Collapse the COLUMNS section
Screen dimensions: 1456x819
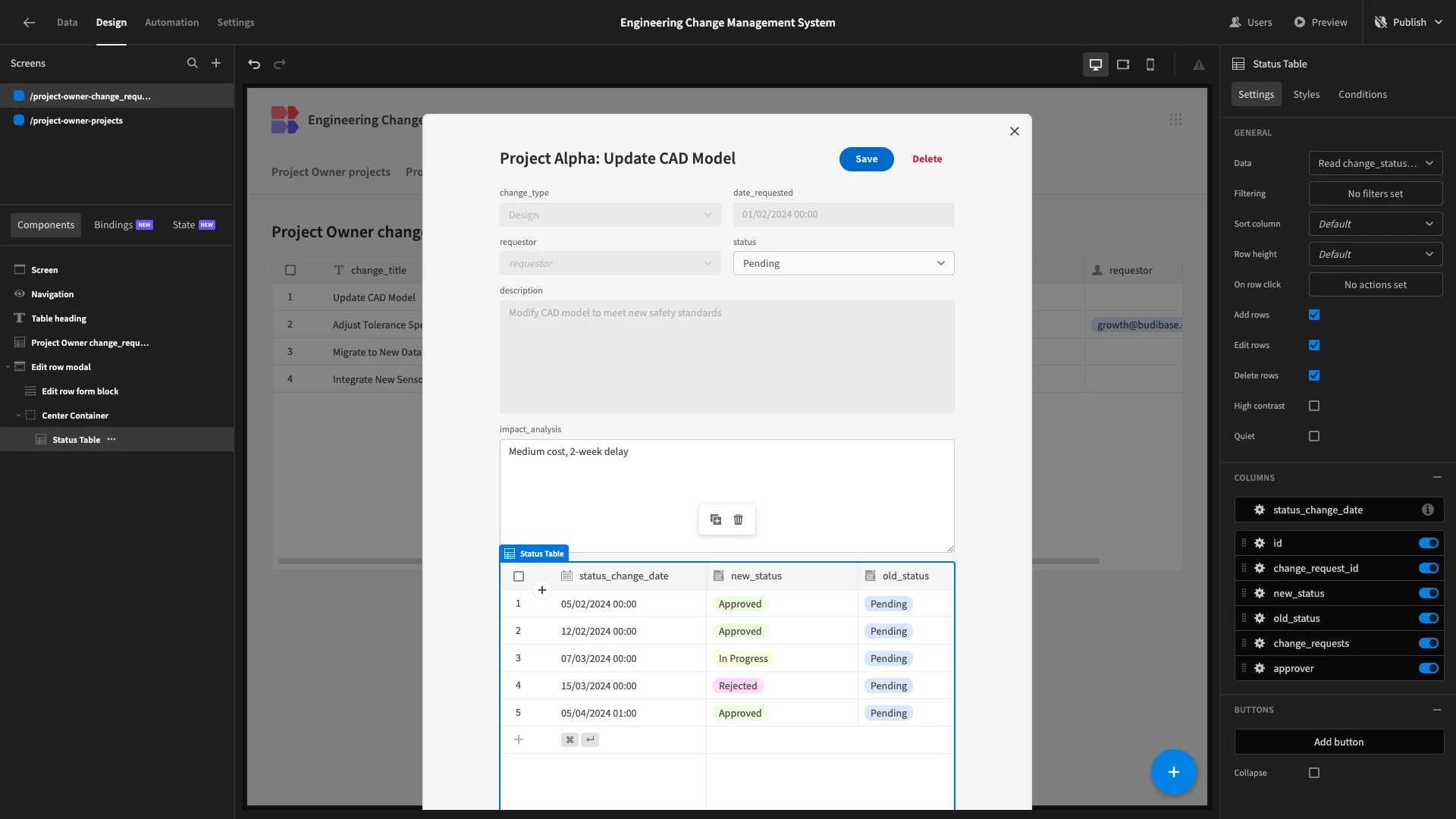1437,478
